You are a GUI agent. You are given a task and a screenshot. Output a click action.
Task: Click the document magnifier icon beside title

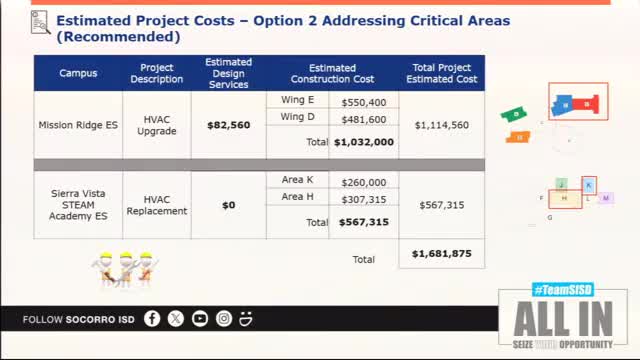click(41, 22)
